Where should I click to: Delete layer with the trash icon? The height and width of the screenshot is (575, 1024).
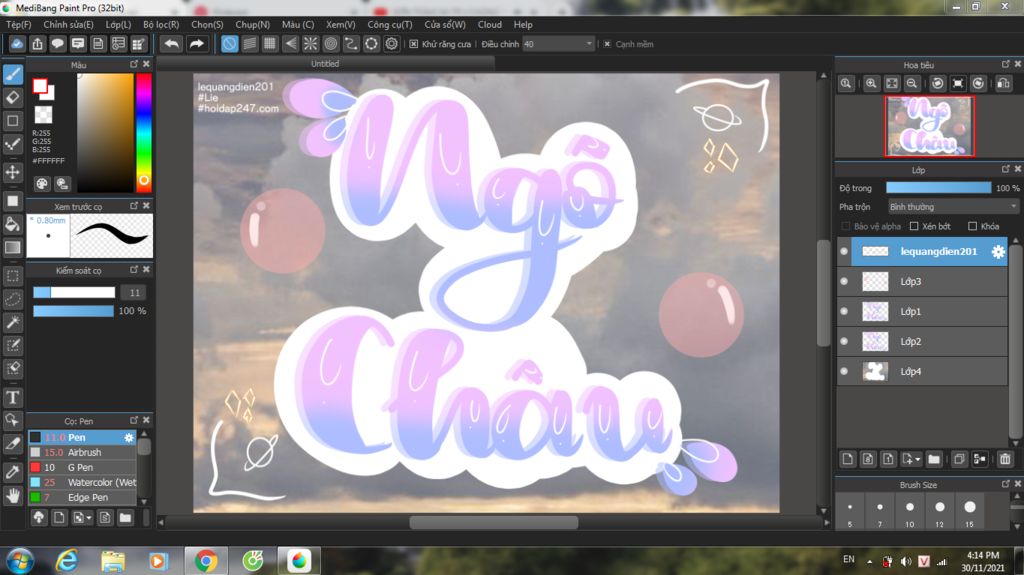pos(1005,459)
